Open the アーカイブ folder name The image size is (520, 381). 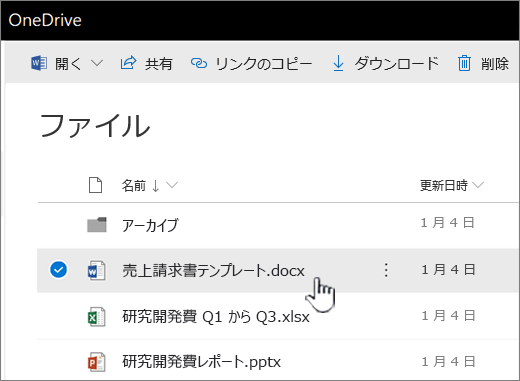[150, 225]
